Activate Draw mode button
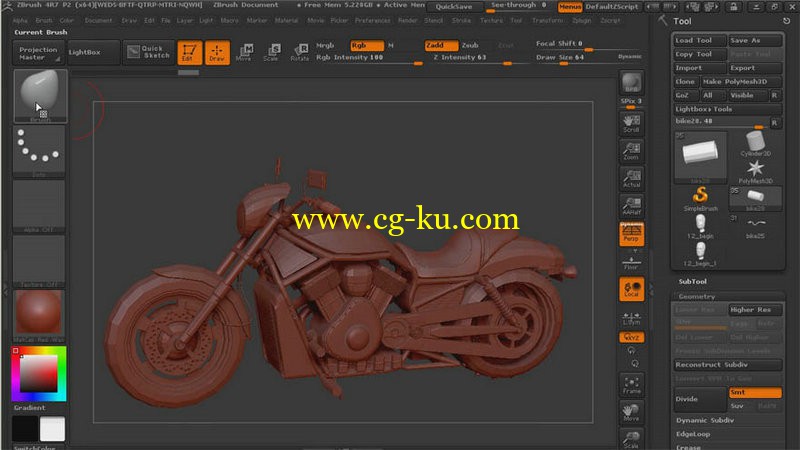Image resolution: width=800 pixels, height=450 pixels. (x=217, y=53)
